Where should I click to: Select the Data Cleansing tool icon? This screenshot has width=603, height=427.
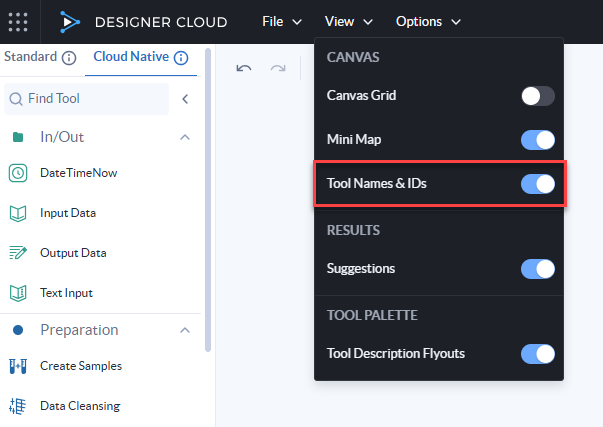[x=18, y=406]
